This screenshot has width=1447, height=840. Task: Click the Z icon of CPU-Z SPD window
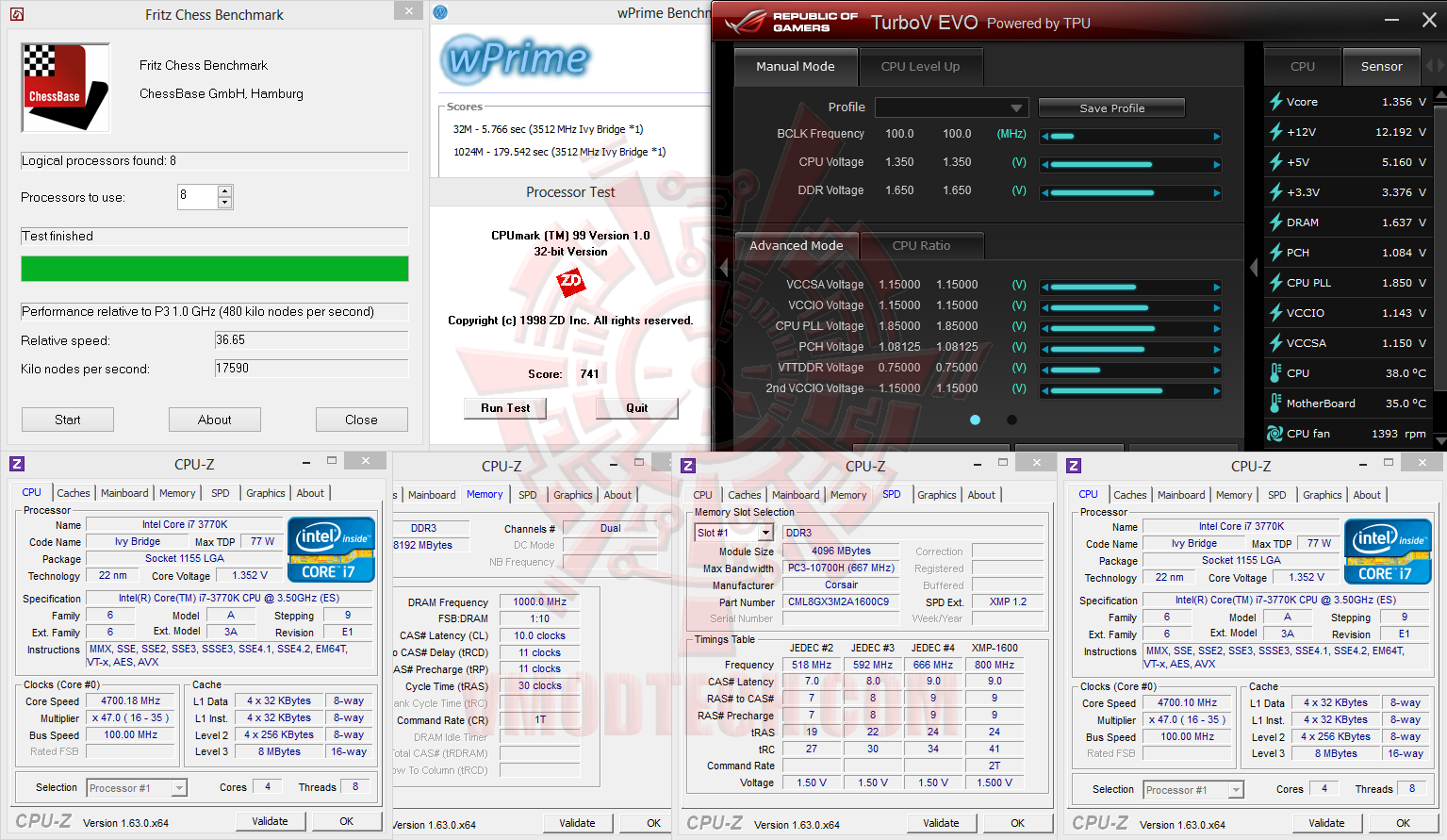688,466
